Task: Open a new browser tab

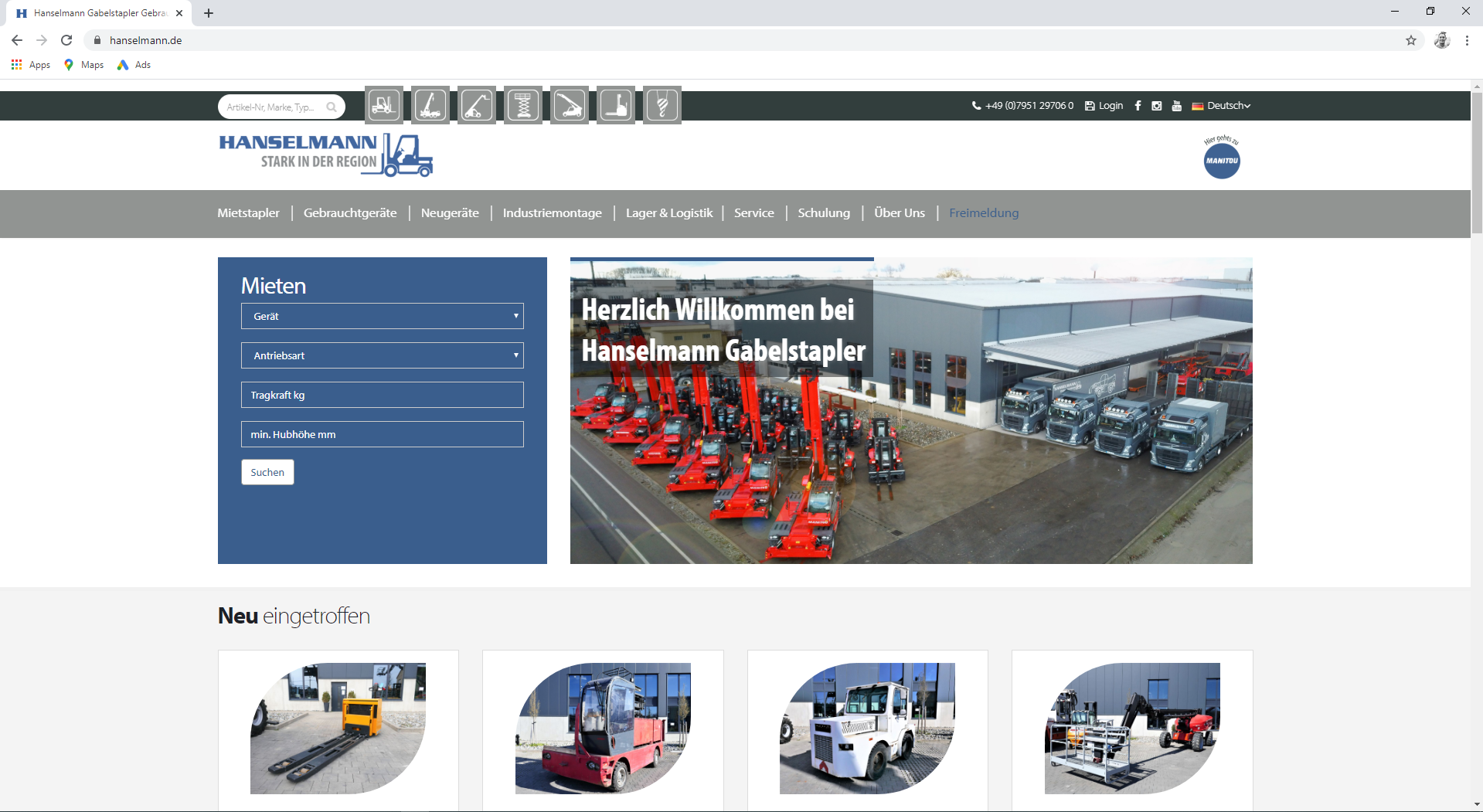Action: point(209,13)
